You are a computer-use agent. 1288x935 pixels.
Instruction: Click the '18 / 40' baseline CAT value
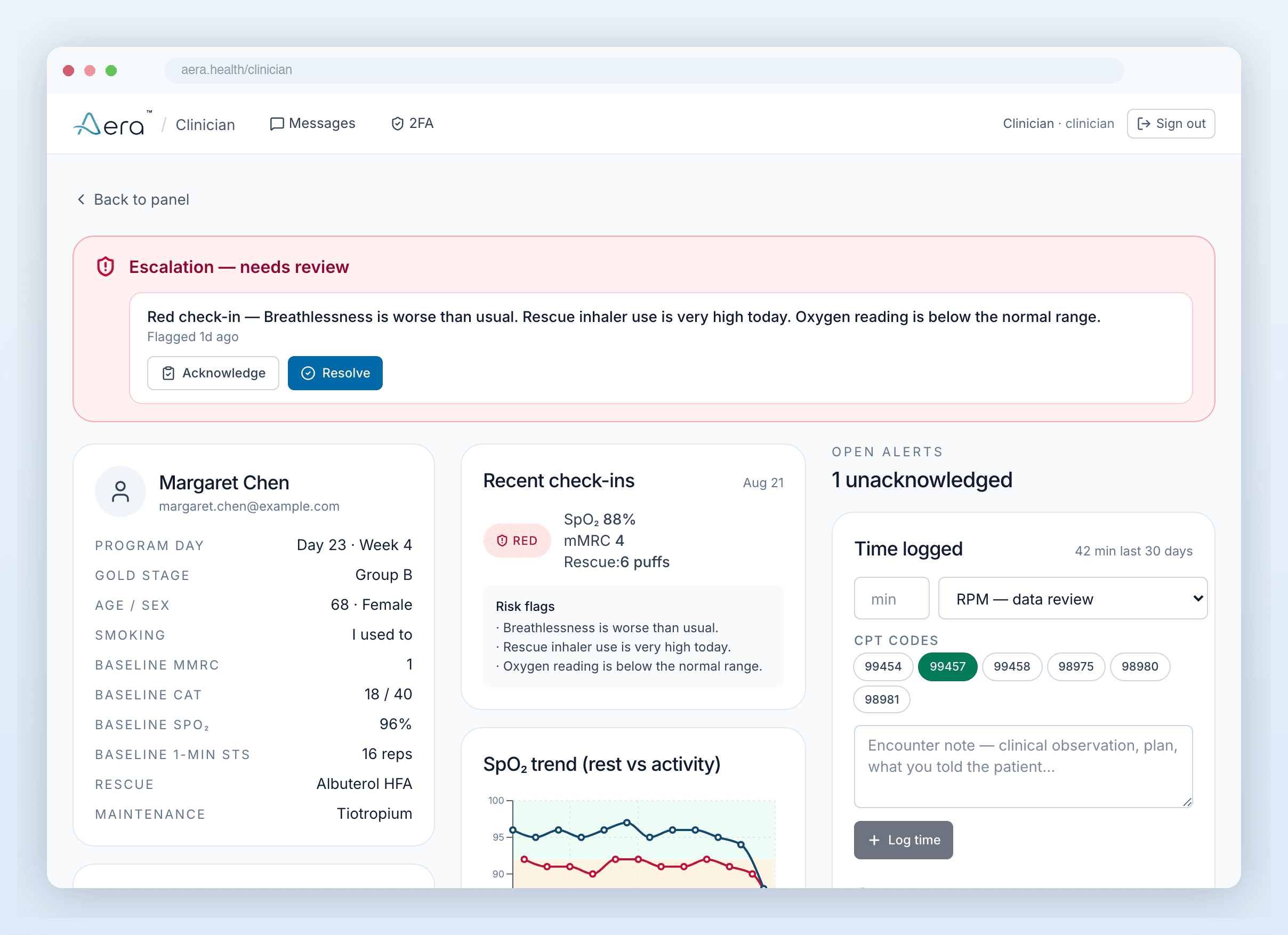[389, 694]
